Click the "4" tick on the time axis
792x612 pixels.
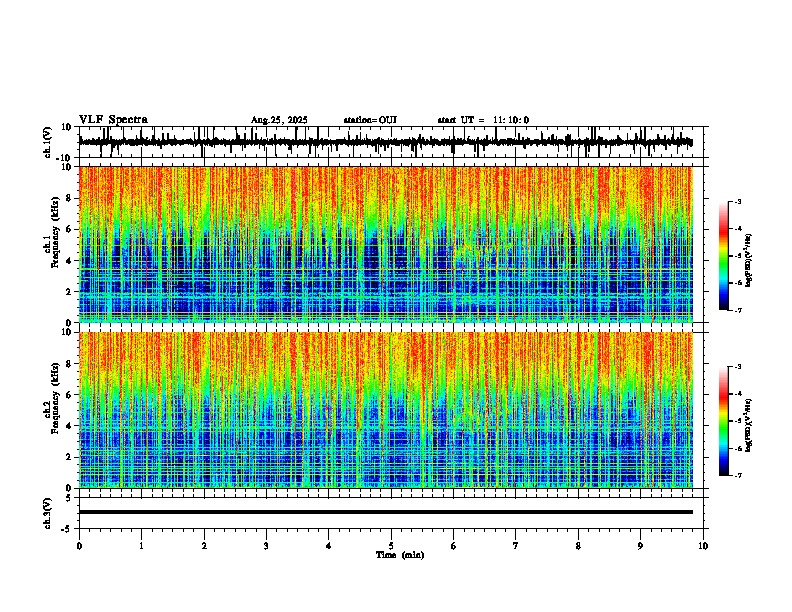click(x=329, y=546)
